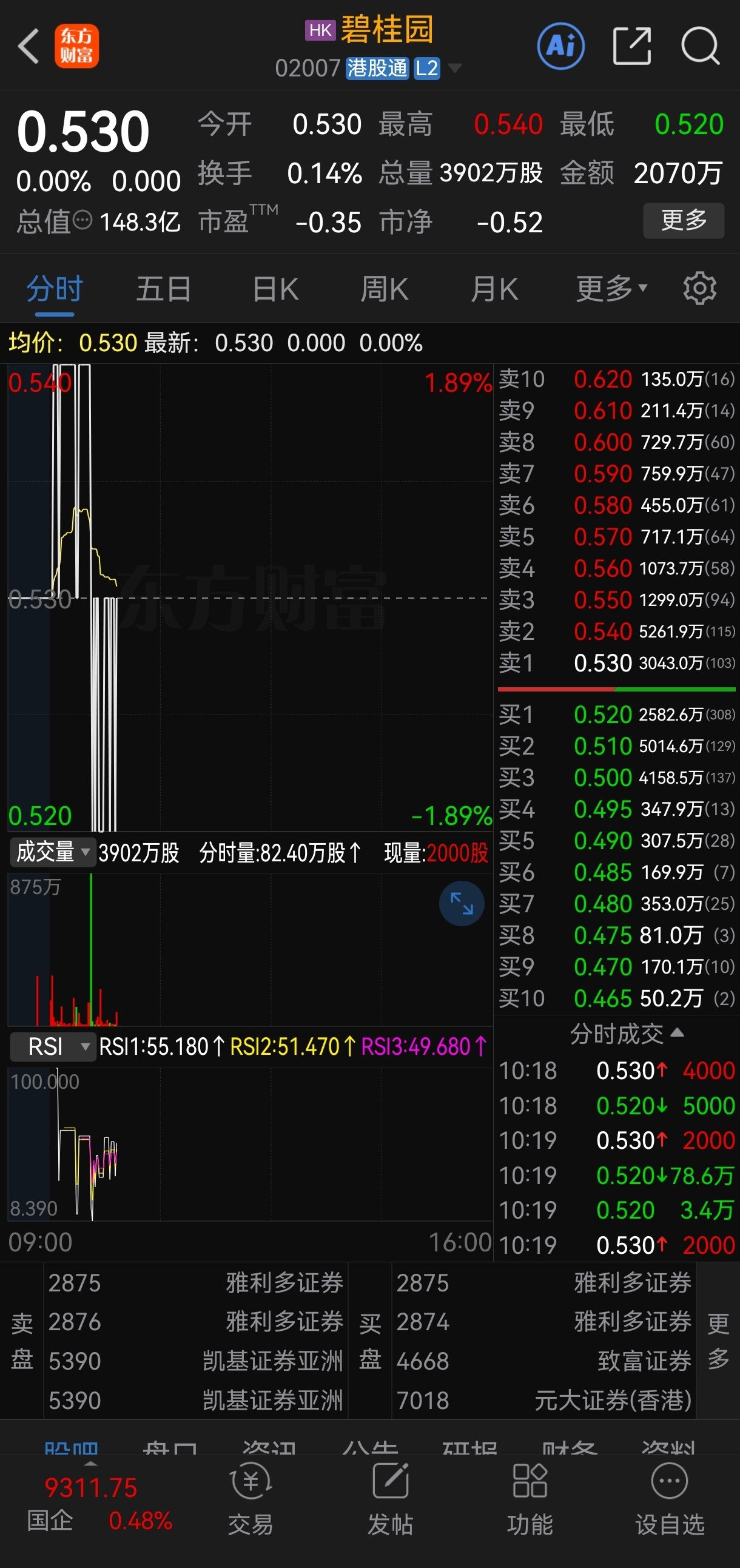Tap the 更多 quote details button
Viewport: 740px width, 1568px height.
pyautogui.click(x=684, y=220)
